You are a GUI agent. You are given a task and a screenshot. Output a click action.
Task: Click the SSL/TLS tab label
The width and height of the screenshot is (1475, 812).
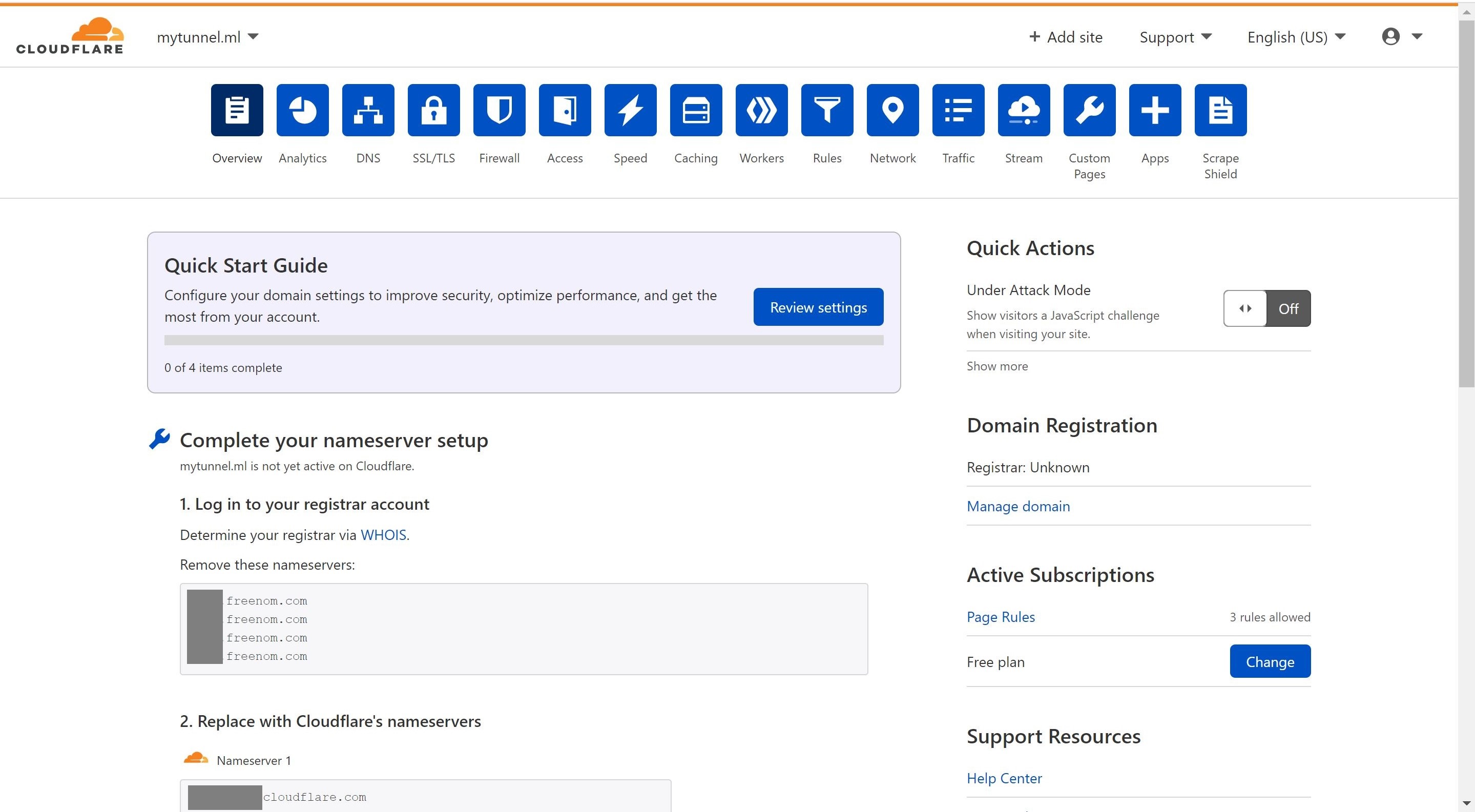click(433, 158)
